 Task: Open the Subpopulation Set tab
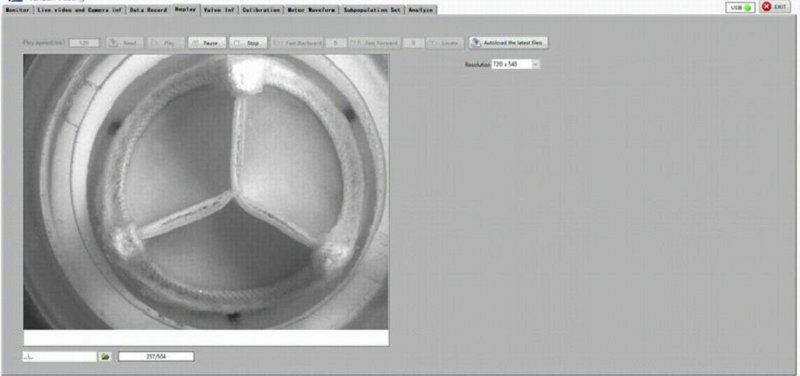click(x=372, y=10)
